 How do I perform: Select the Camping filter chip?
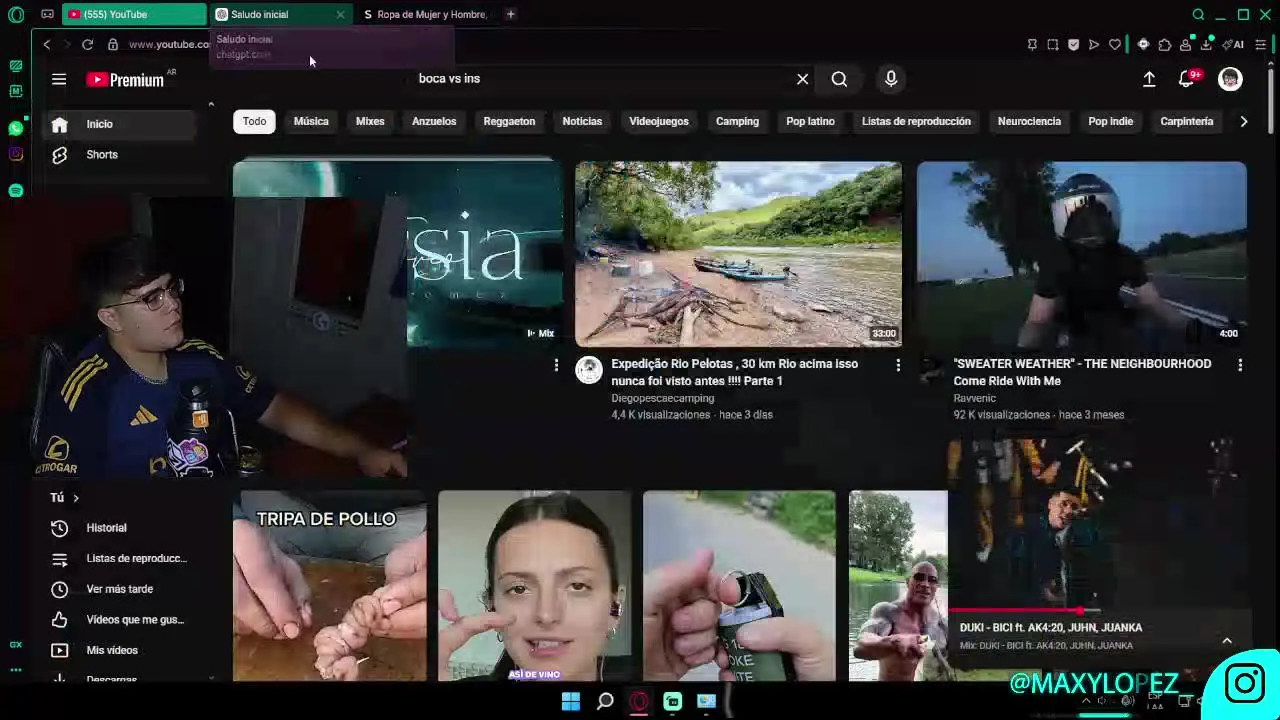(737, 121)
